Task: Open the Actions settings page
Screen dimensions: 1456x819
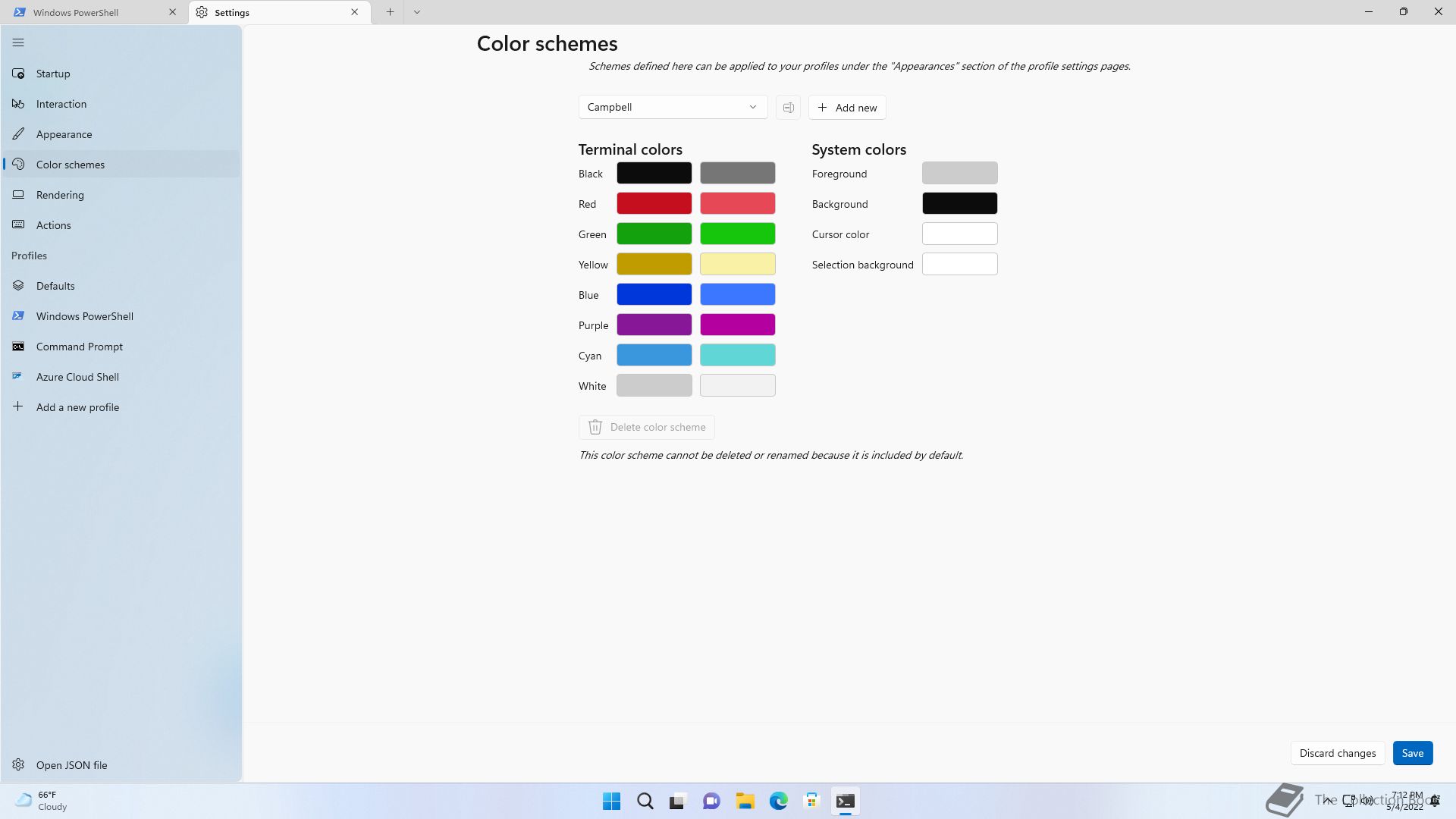Action: 53,225
